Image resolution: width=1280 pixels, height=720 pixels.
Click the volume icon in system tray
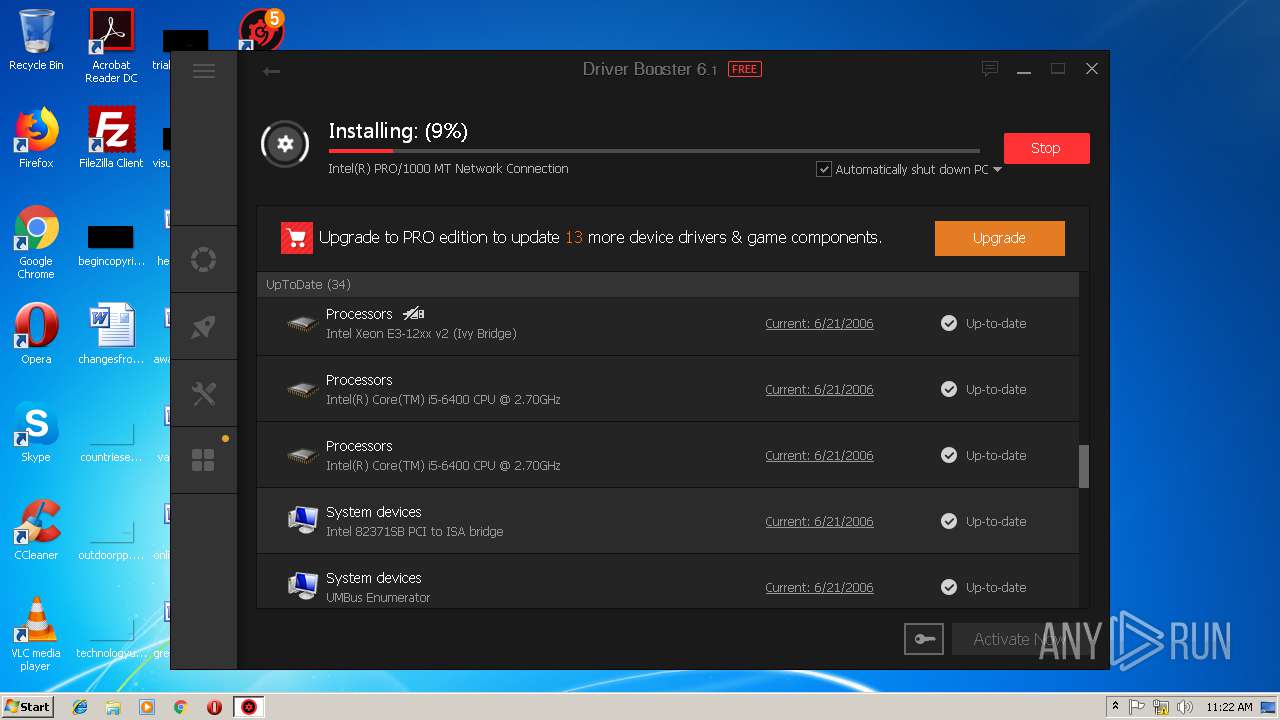pyautogui.click(x=1185, y=707)
